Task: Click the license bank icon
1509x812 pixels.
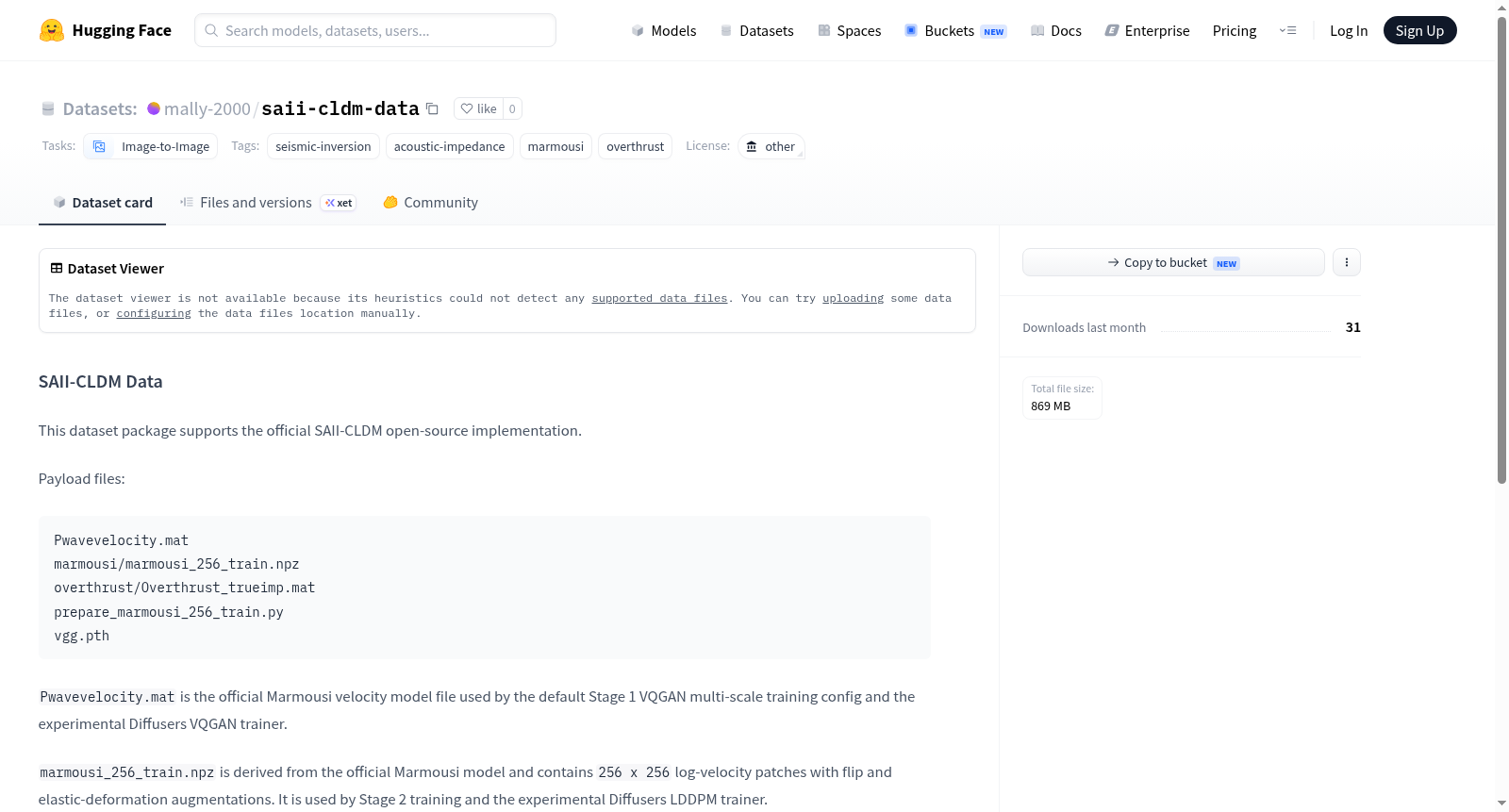Action: click(x=752, y=146)
